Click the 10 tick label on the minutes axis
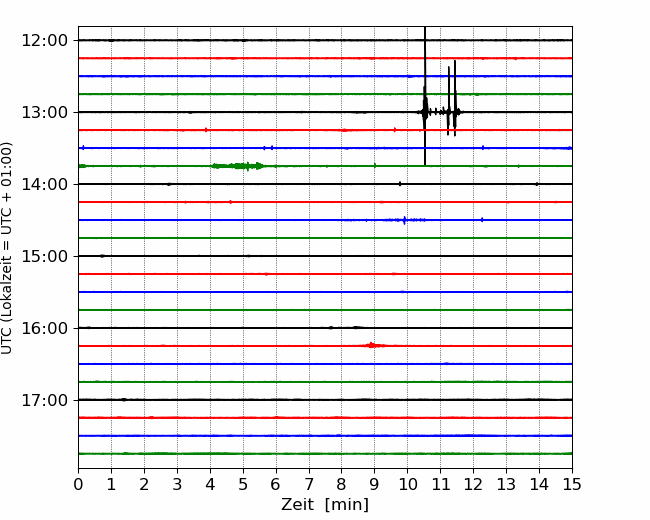Viewport: 650px width, 520px height. click(x=407, y=485)
